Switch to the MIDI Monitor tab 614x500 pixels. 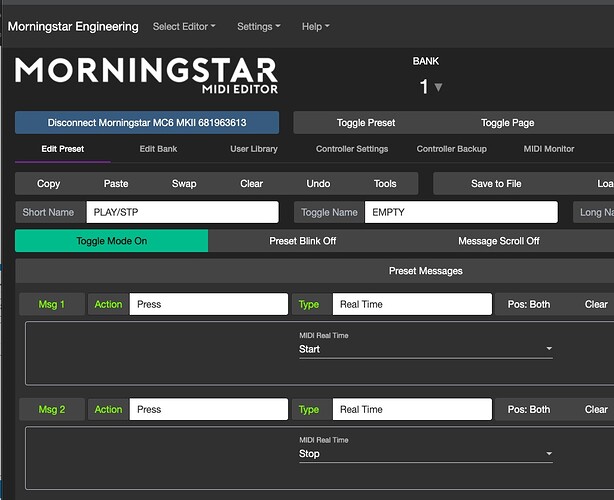pos(549,149)
